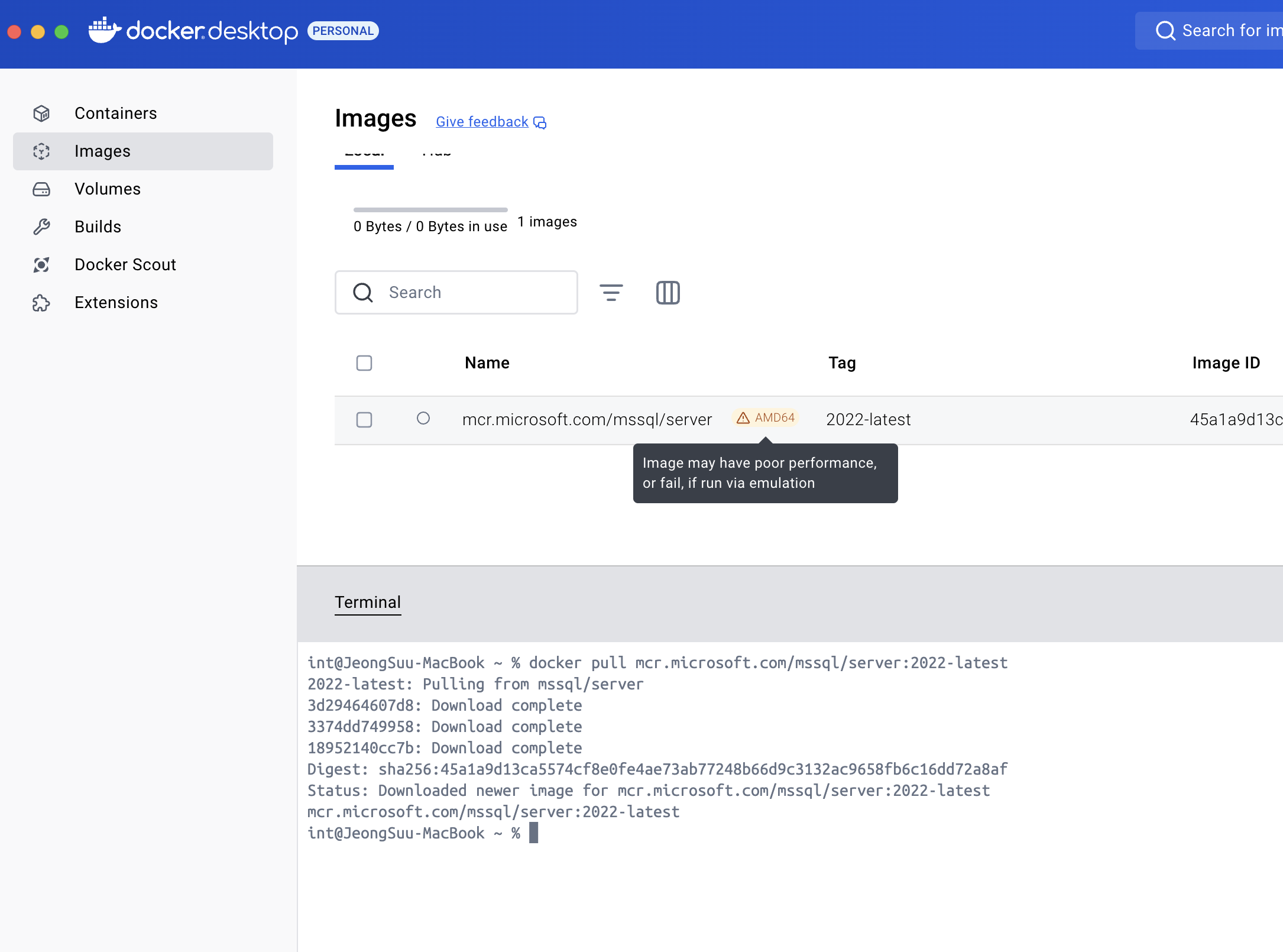Select Images in the sidebar menu

click(102, 151)
